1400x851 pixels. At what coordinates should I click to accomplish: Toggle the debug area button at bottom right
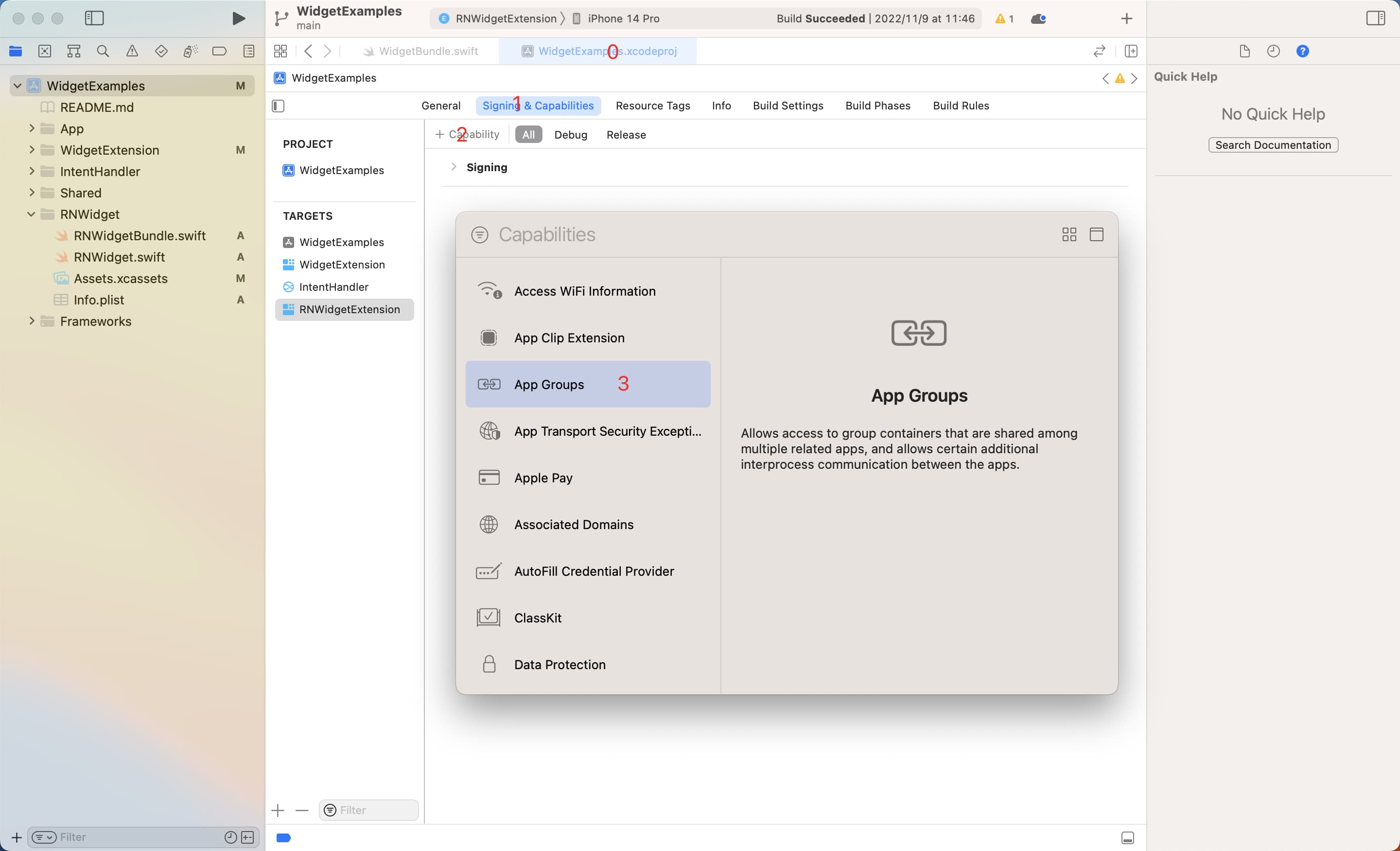point(1128,837)
